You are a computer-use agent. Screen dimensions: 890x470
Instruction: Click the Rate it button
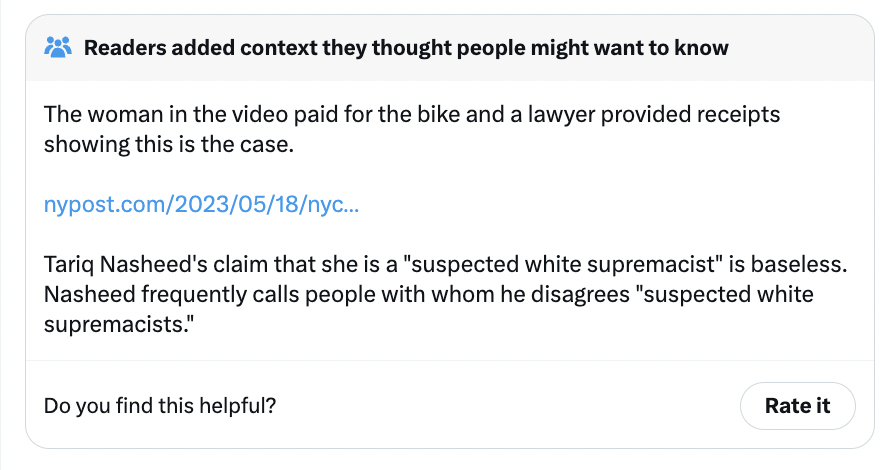click(797, 406)
